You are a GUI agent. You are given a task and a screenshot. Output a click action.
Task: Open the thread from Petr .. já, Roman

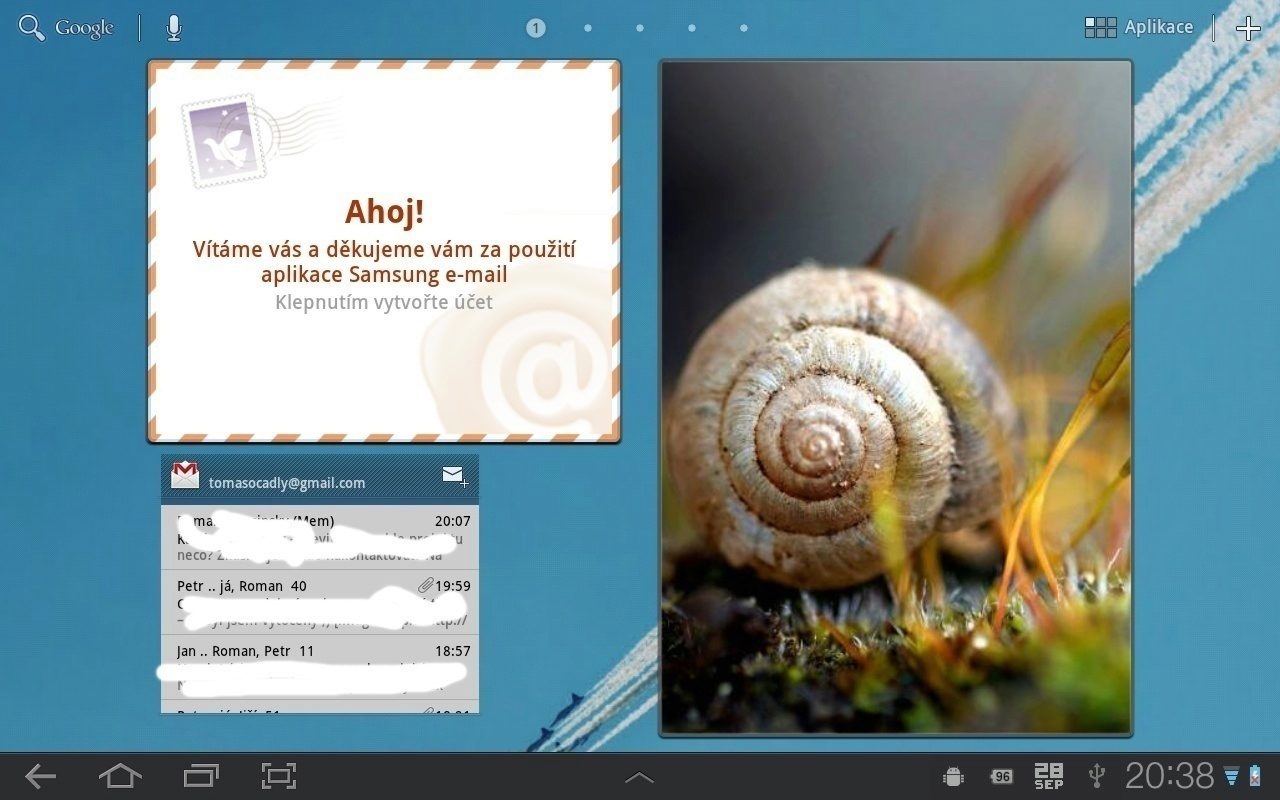[x=320, y=602]
